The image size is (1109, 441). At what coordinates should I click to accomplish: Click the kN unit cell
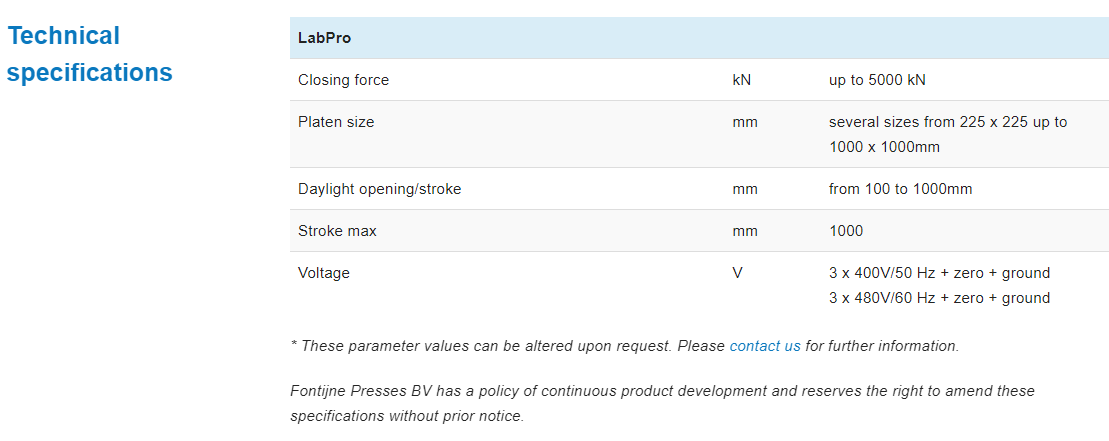pyautogui.click(x=741, y=80)
